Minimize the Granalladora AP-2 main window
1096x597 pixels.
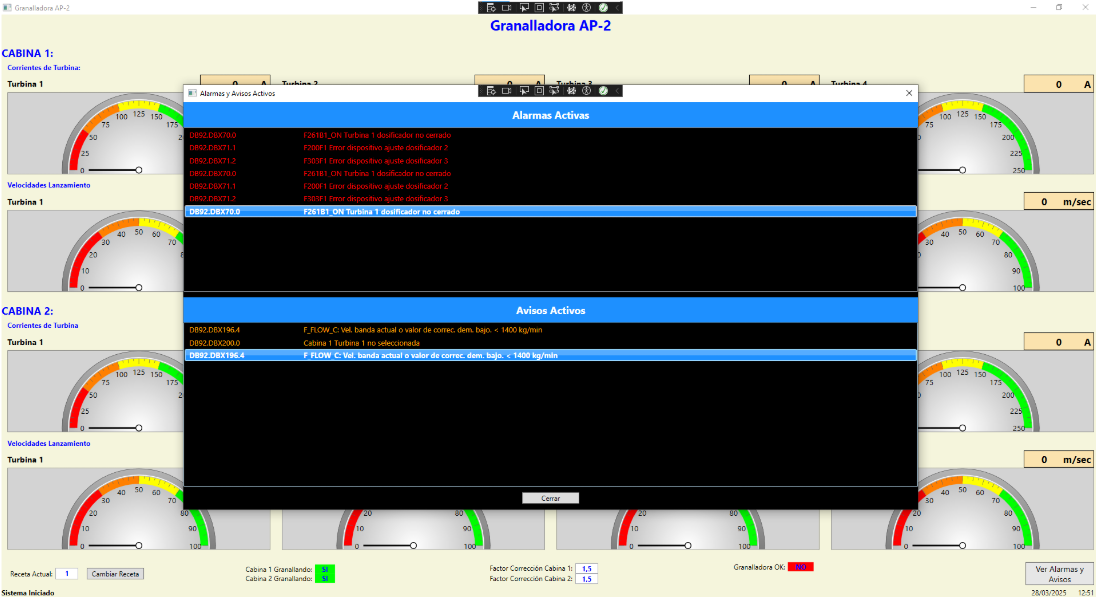tap(1033, 8)
